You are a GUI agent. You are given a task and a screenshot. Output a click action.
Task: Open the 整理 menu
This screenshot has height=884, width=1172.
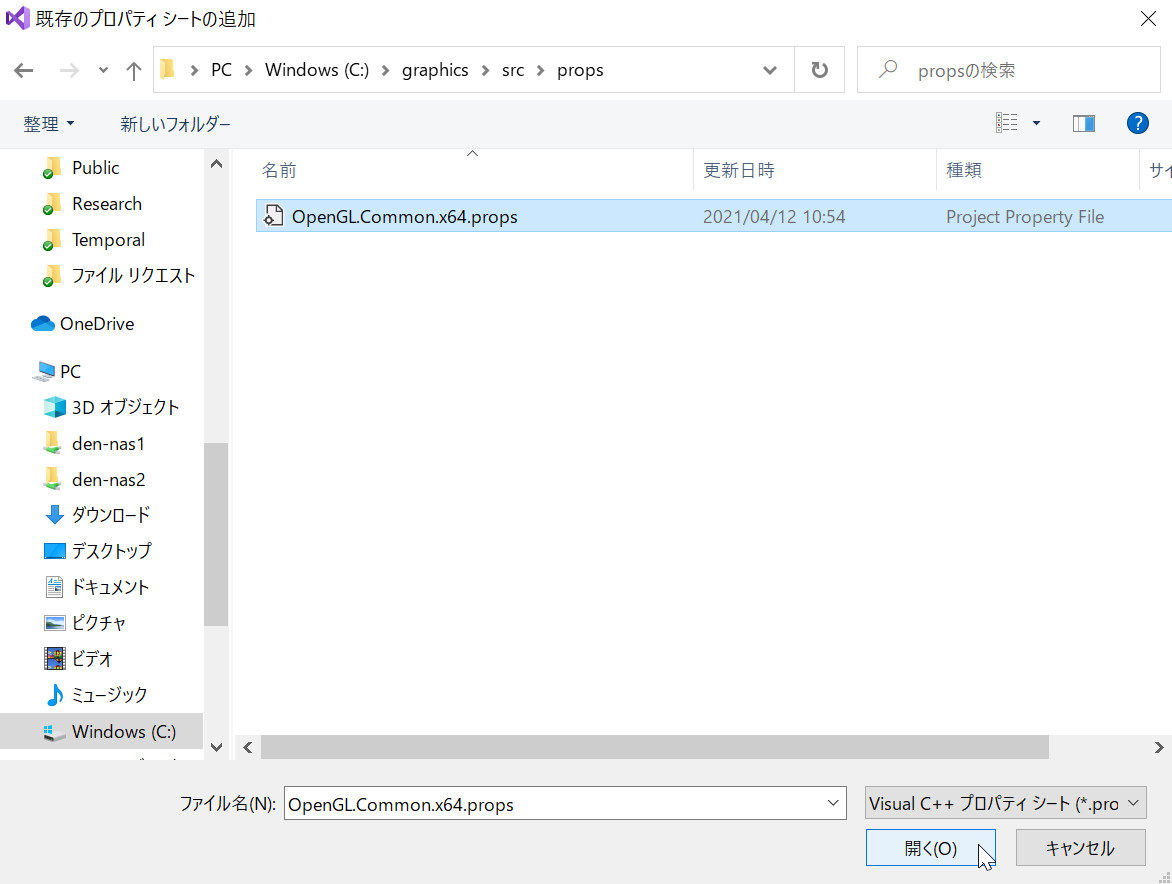[x=49, y=124]
